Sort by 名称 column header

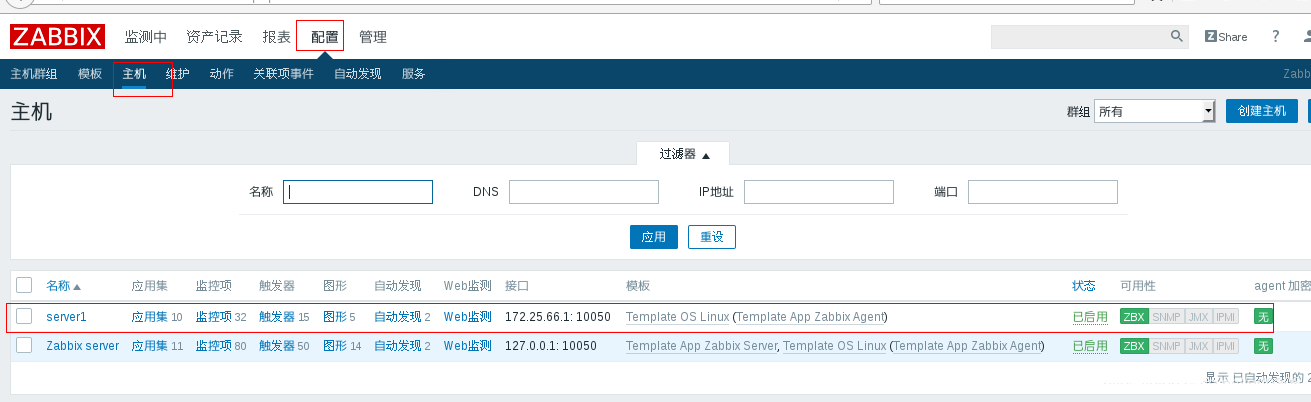[x=64, y=286]
